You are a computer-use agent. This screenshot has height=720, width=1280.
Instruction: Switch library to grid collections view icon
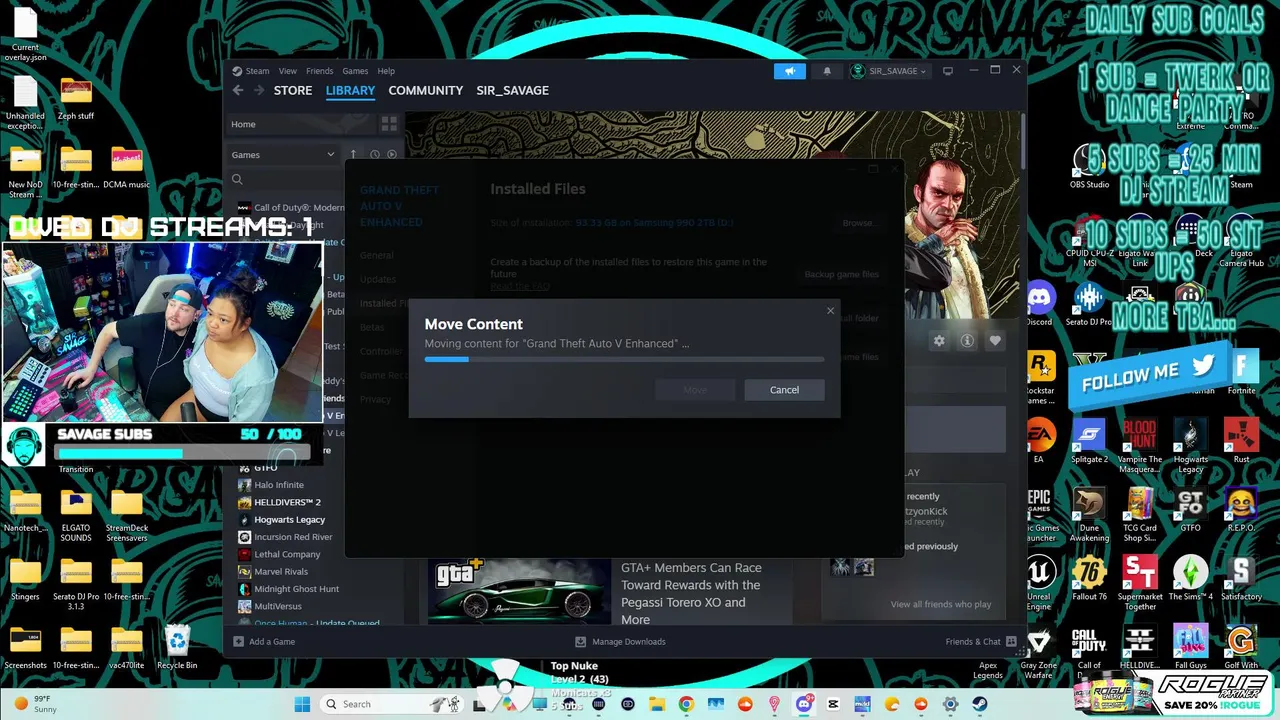(x=389, y=124)
